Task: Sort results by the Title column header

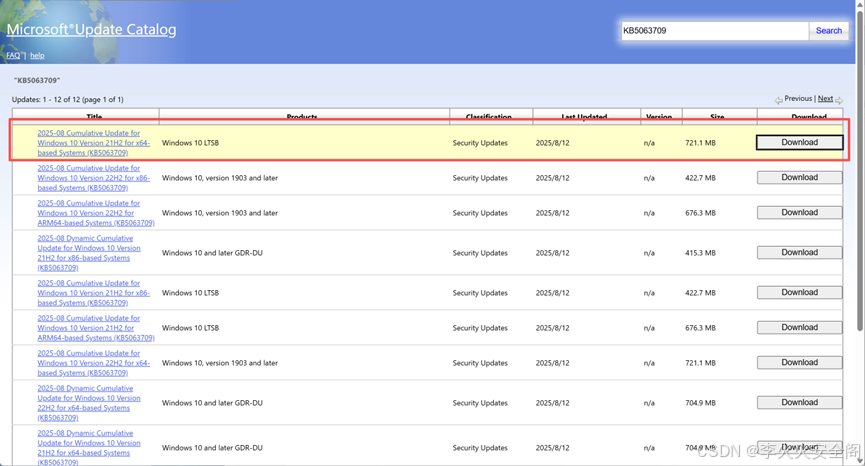Action: point(94,117)
